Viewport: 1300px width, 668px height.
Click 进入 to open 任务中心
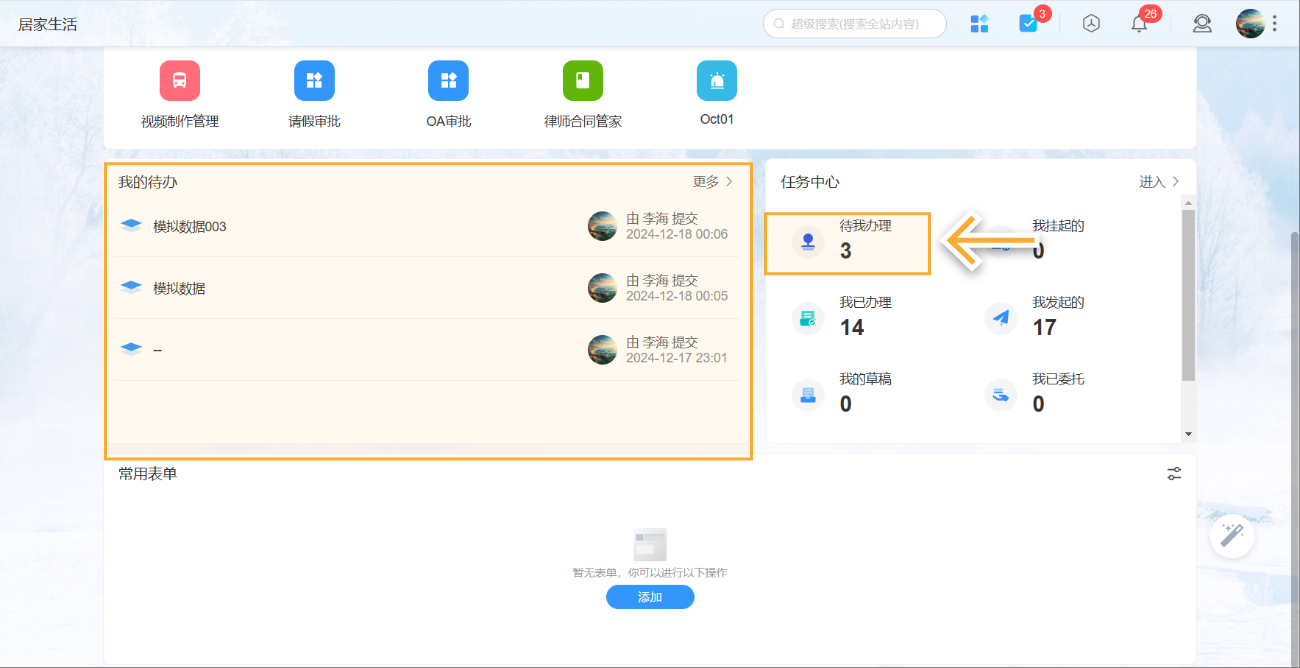point(1159,182)
